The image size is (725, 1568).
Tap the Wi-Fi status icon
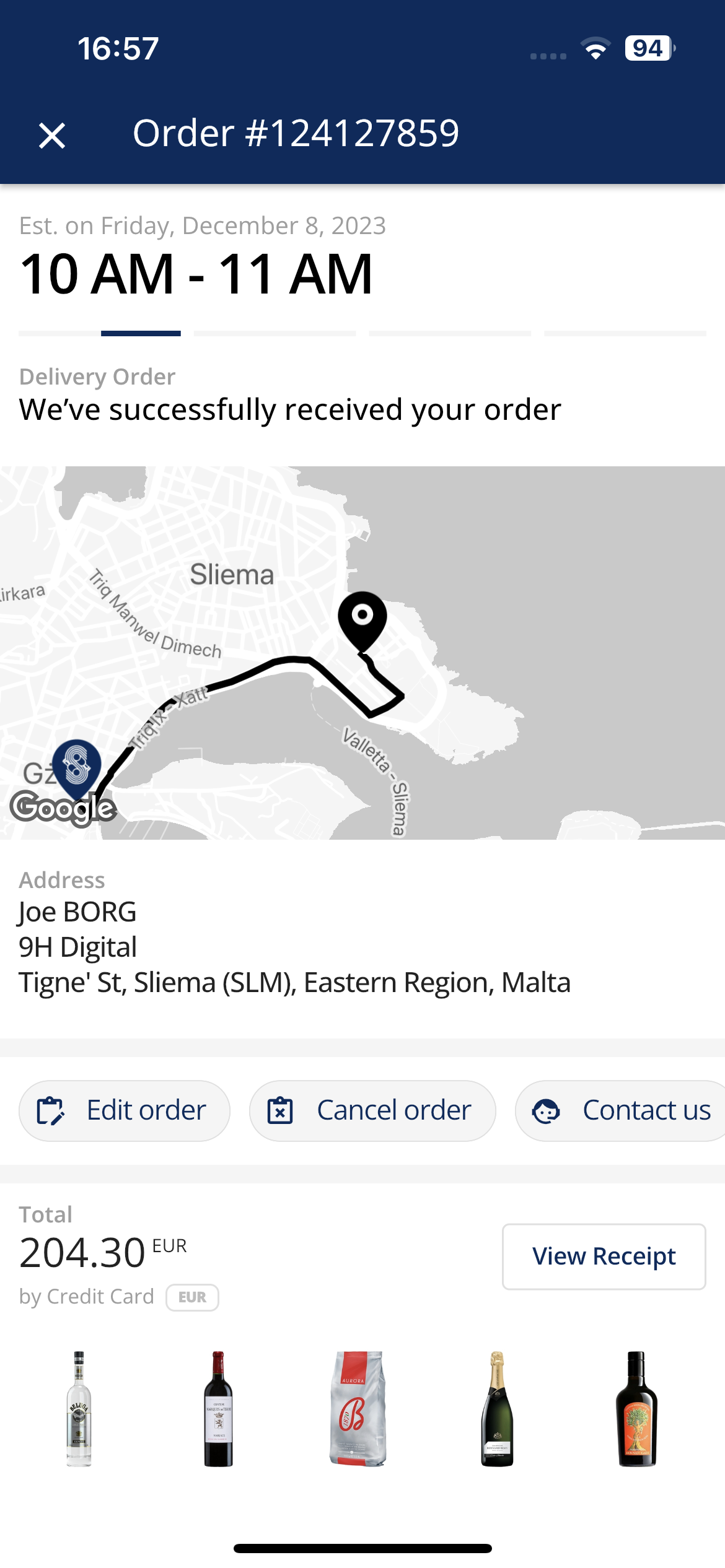pos(595,49)
